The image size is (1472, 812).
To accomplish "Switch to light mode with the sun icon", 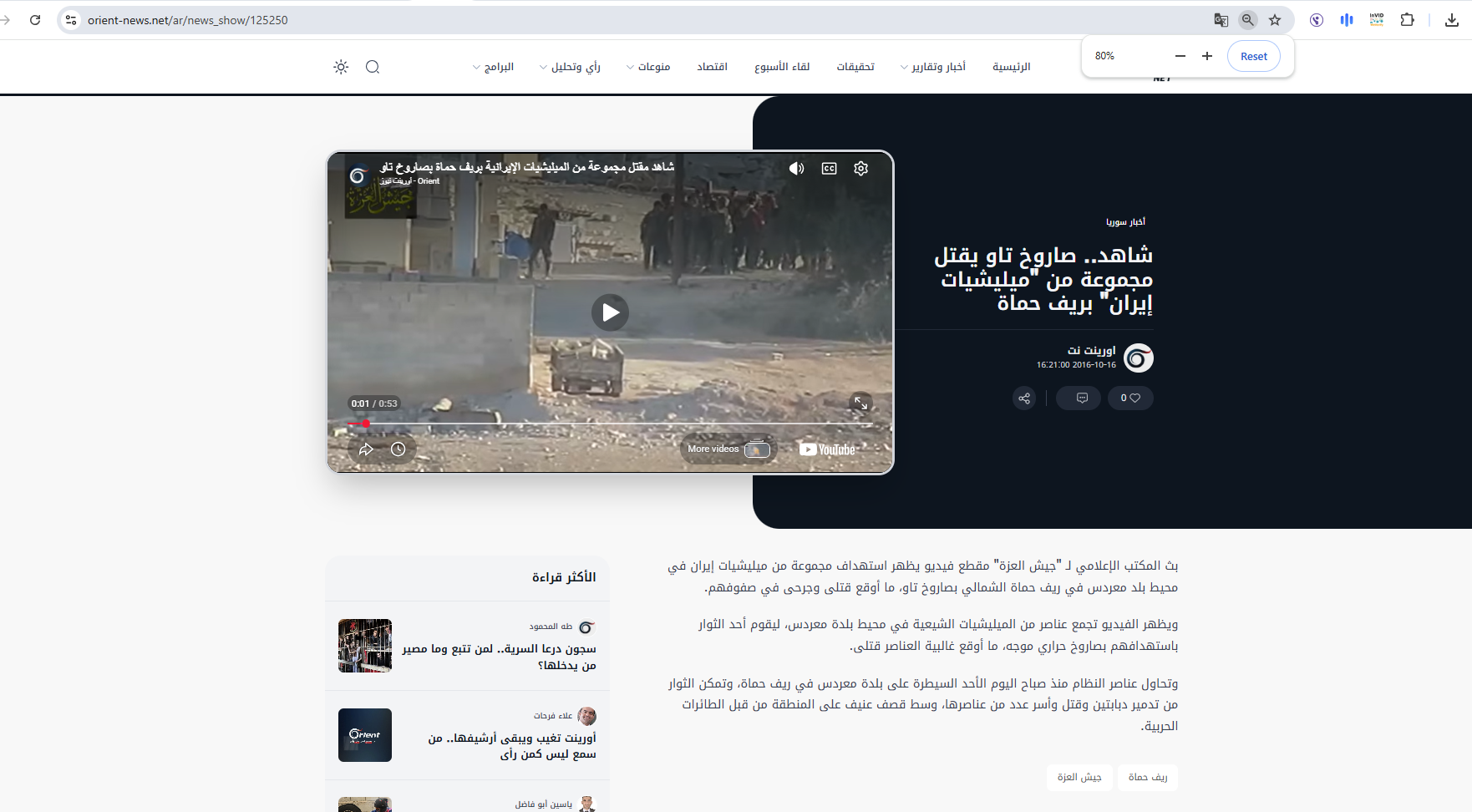I will click(340, 66).
